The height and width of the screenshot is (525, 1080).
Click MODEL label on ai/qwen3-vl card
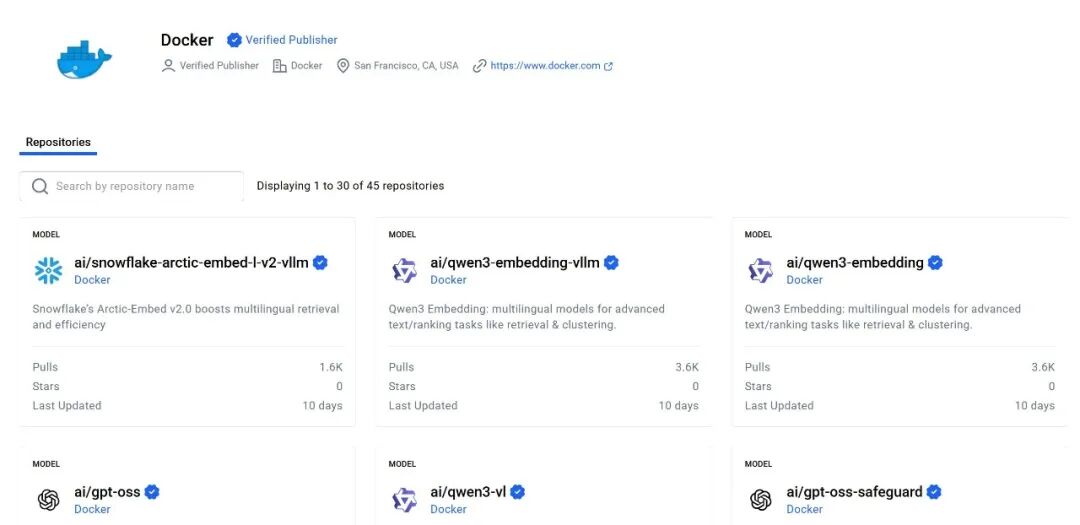(402, 464)
